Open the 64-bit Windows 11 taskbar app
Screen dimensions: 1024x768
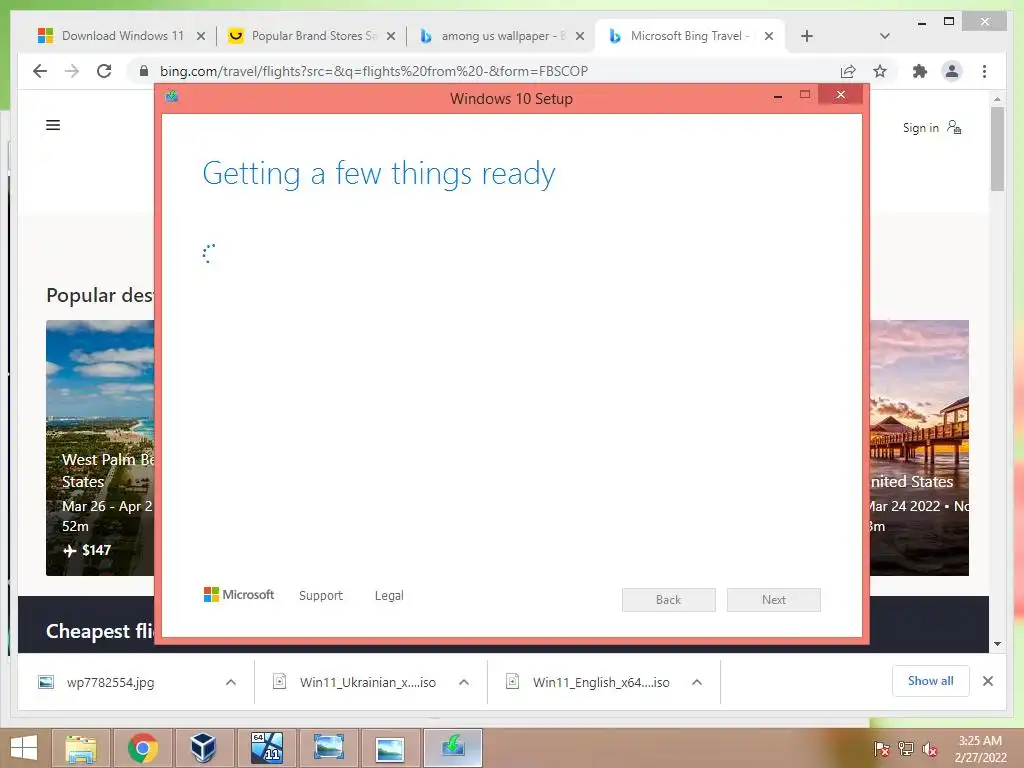(x=266, y=748)
